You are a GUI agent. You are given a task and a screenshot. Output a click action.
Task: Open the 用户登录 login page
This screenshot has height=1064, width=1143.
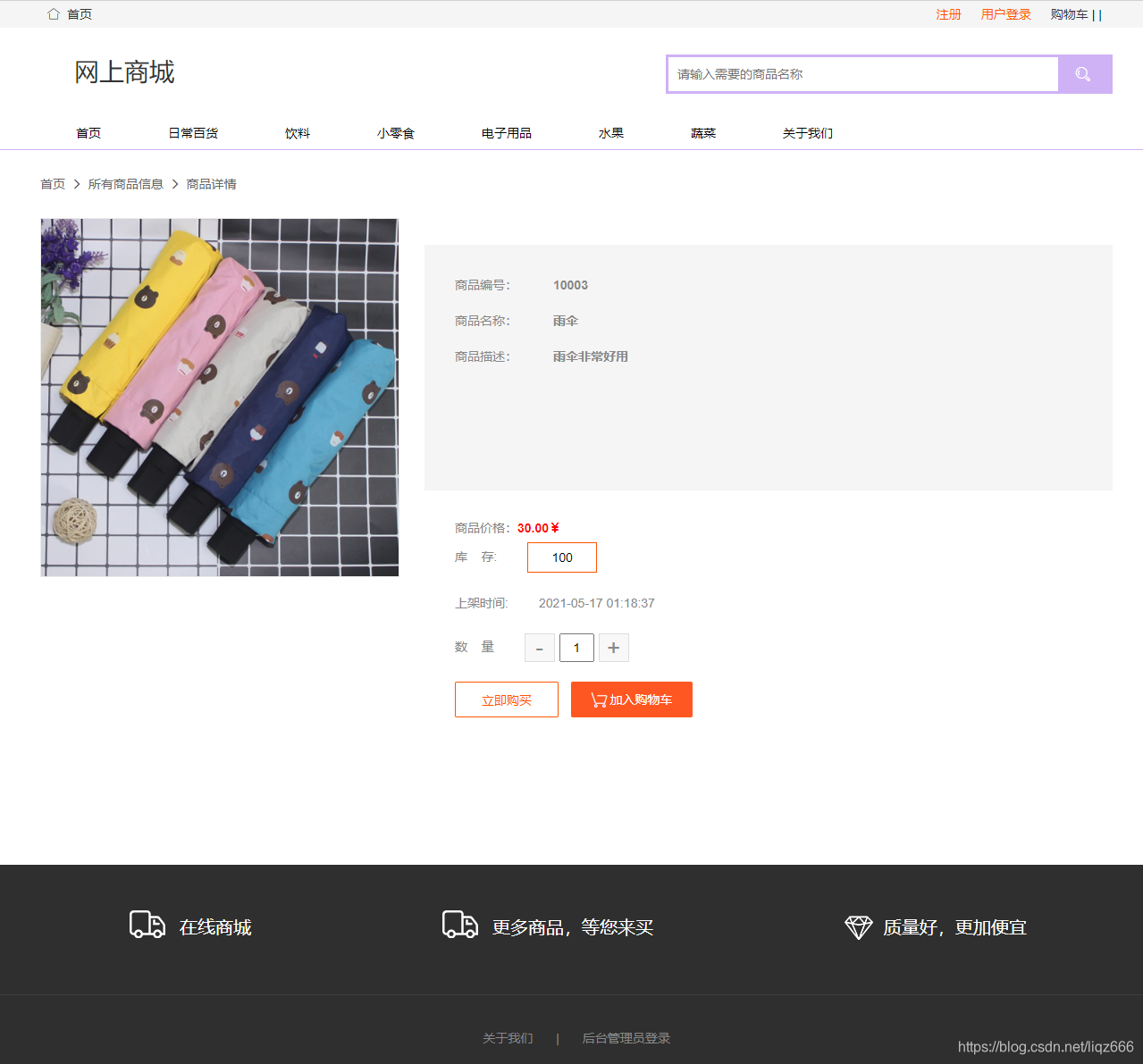[x=1004, y=13]
